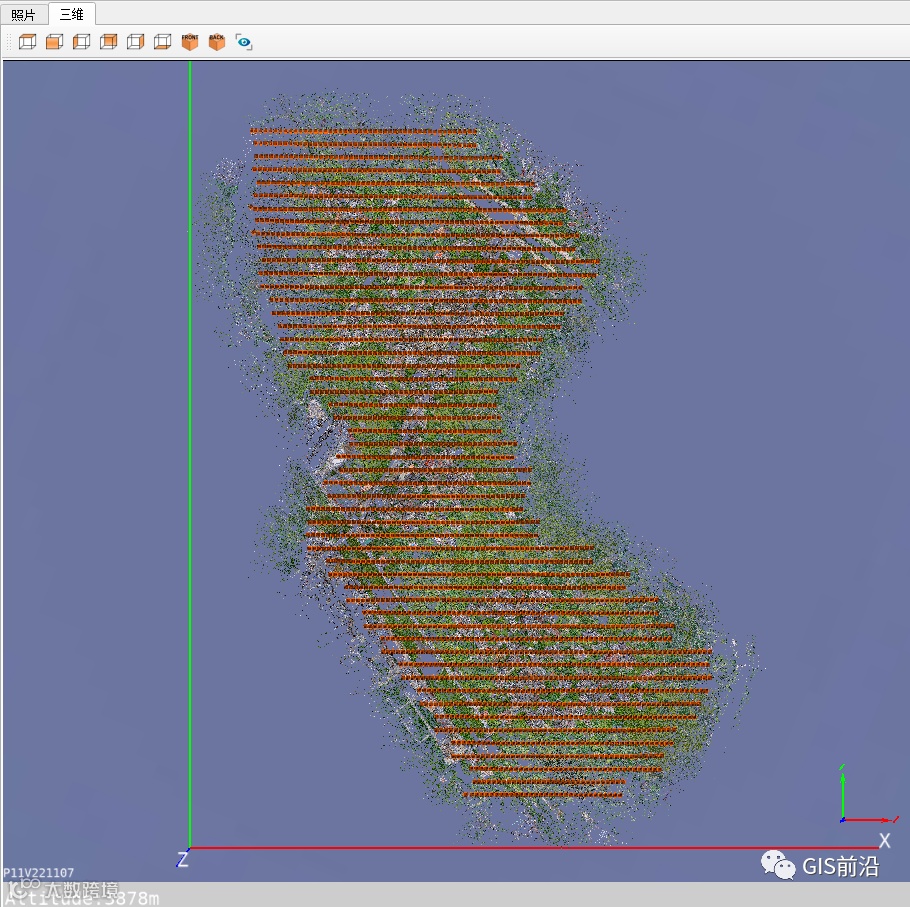Viewport: 910px width, 907px height.
Task: Switch to right side view cube icon
Action: tap(135, 42)
